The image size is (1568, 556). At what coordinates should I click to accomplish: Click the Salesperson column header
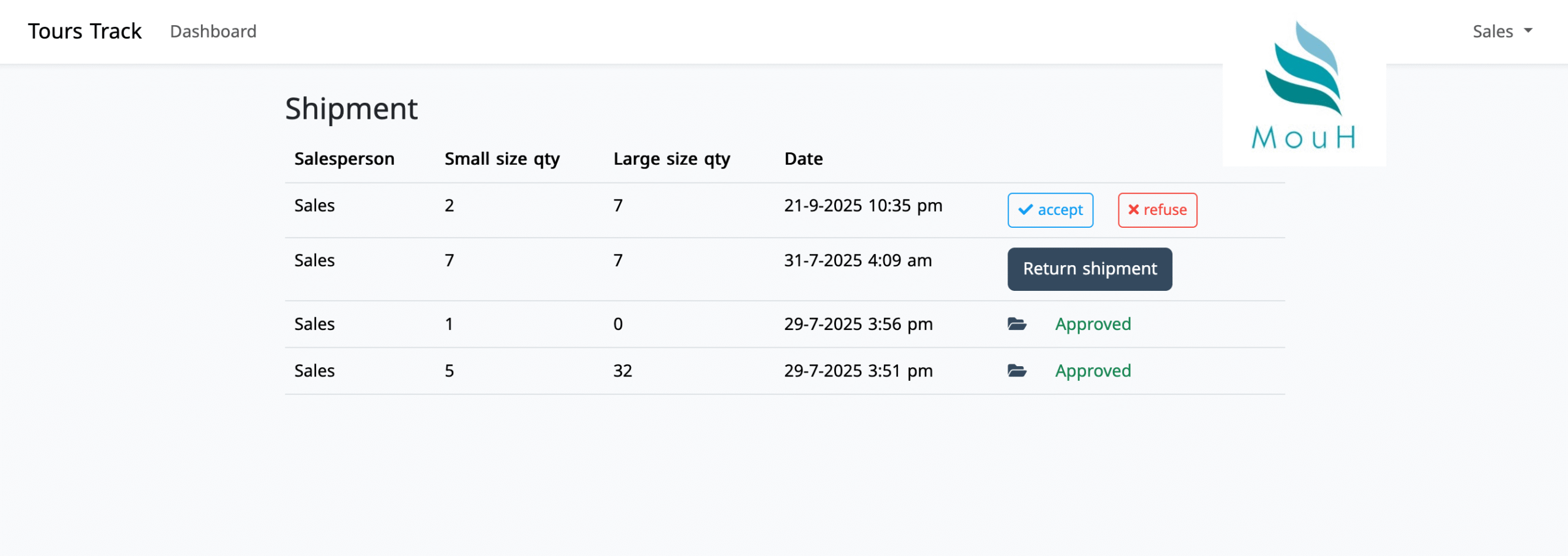coord(344,159)
